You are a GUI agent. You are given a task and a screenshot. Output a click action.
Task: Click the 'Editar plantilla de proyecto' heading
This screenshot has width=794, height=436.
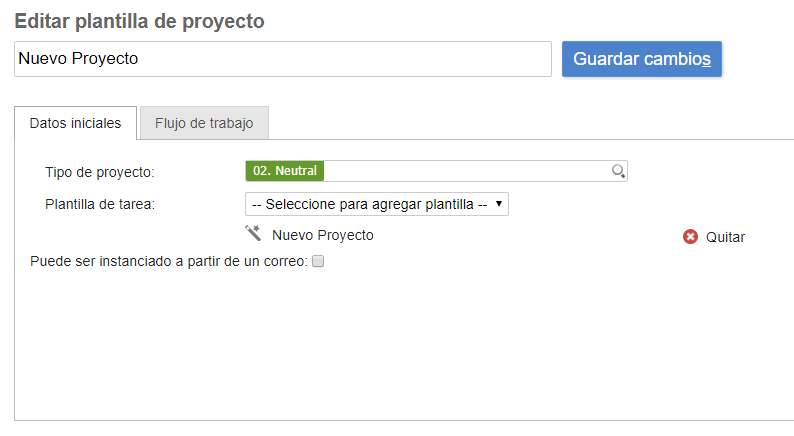[x=140, y=21]
